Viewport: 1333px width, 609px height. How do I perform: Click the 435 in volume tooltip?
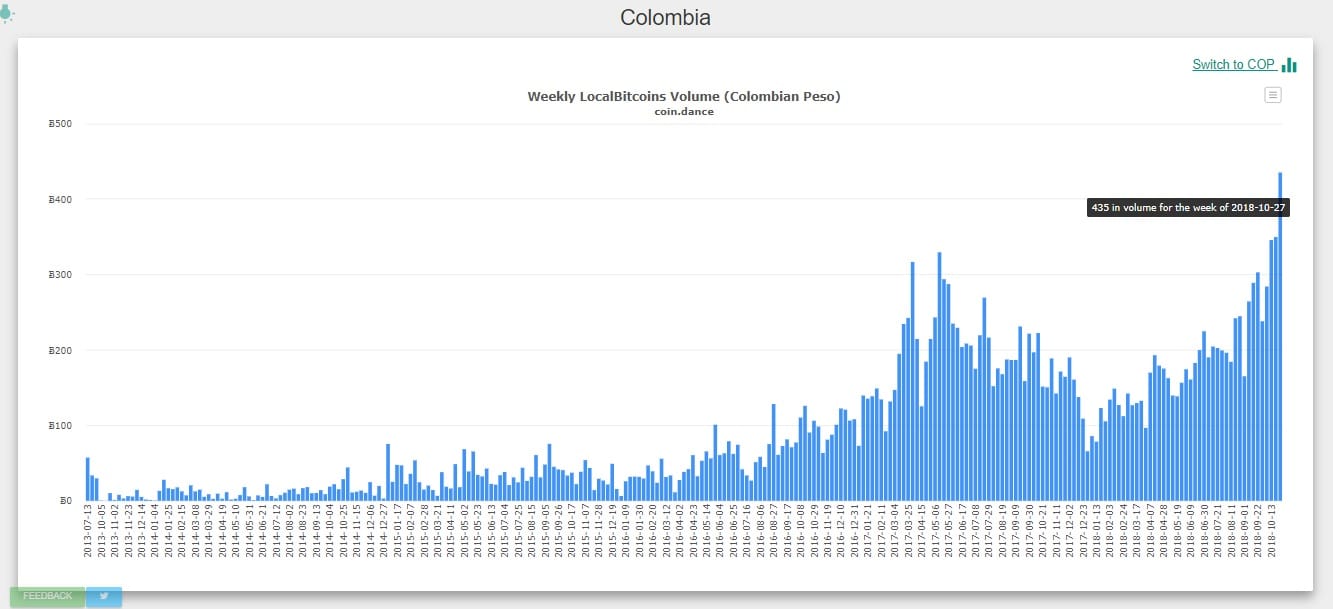click(1188, 208)
